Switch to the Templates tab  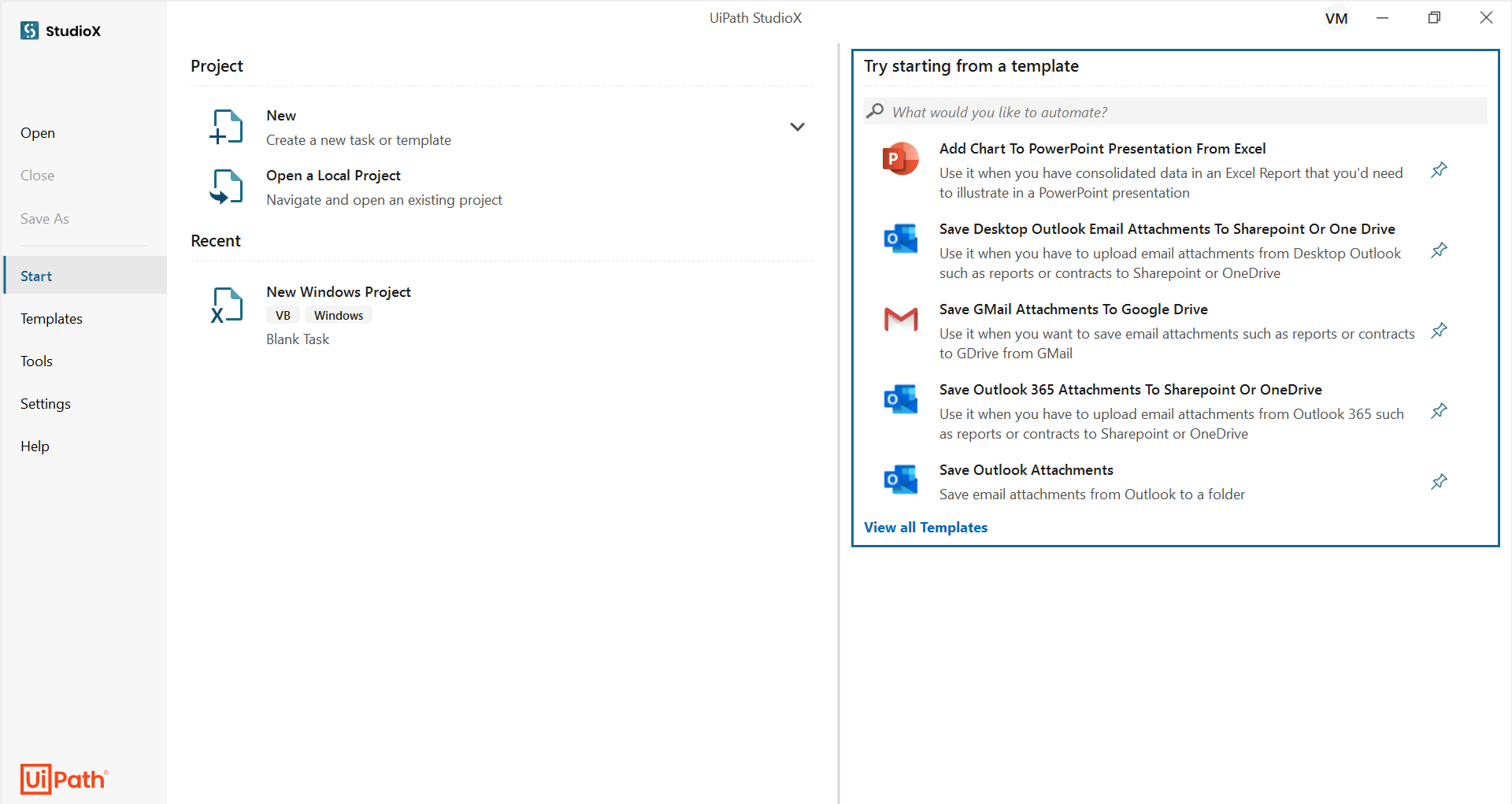pyautogui.click(x=51, y=319)
